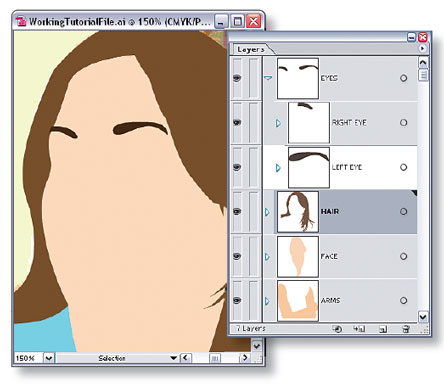The image size is (444, 387).
Task: Select the LEFT EYE thumbnail
Action: coord(309,167)
